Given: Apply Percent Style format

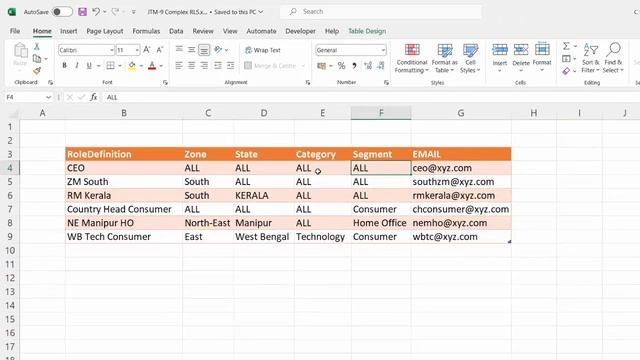Looking at the screenshot, I should [342, 65].
